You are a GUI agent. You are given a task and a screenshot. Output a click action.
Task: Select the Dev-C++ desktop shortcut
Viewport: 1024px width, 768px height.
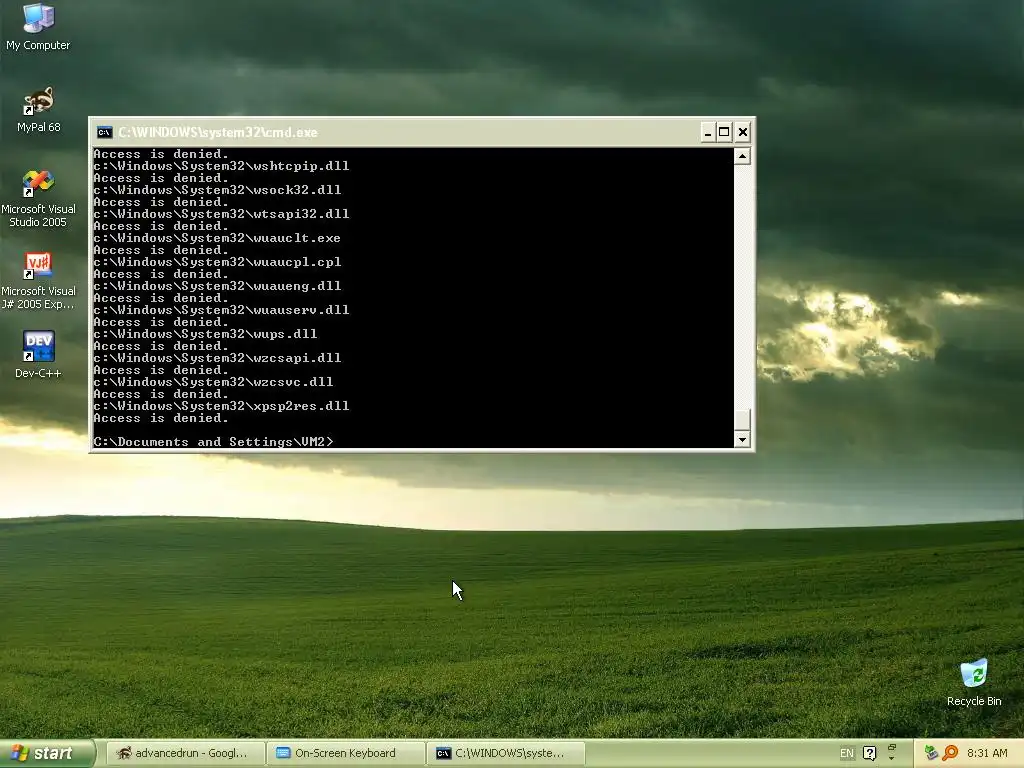coord(38,354)
